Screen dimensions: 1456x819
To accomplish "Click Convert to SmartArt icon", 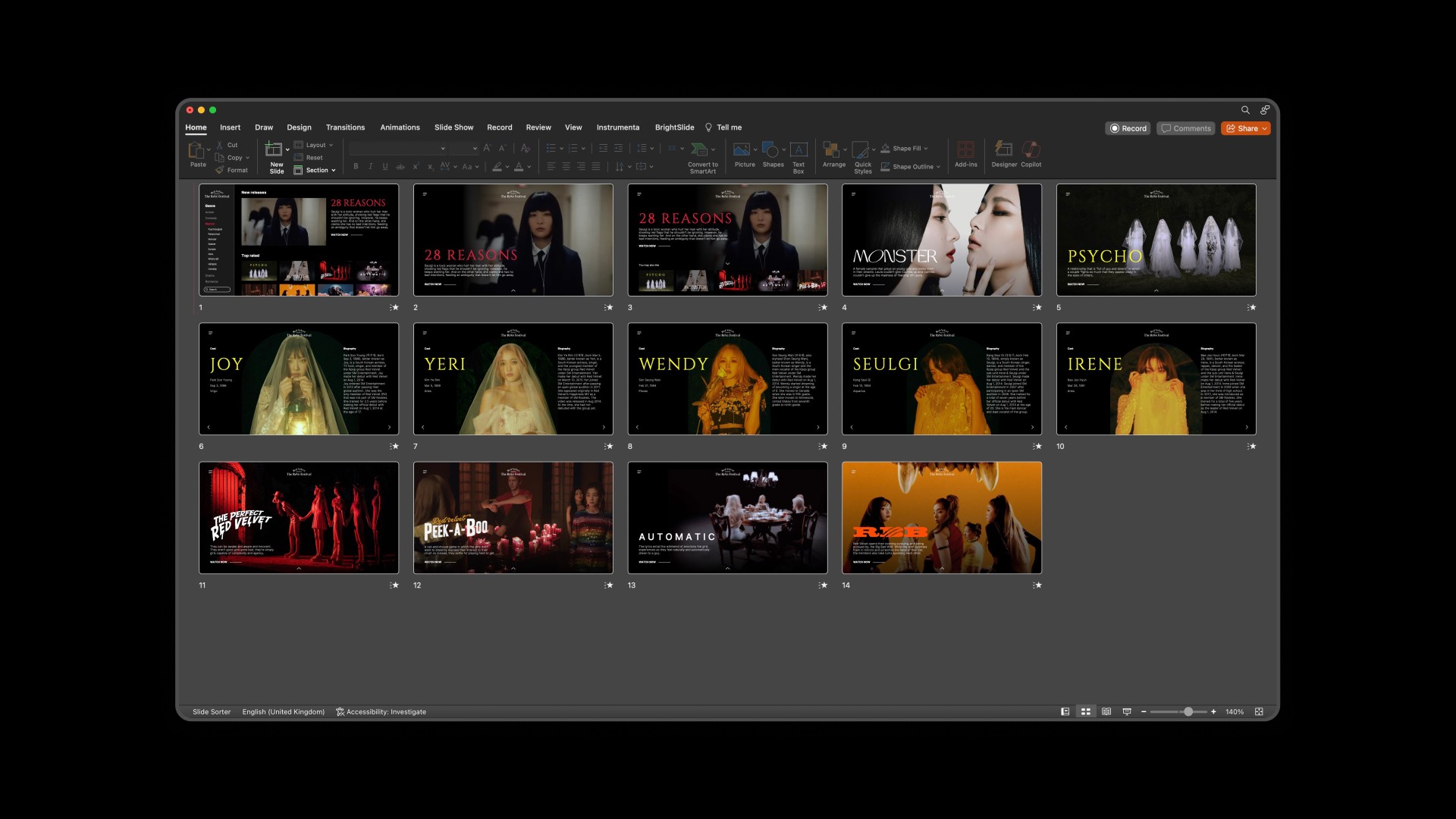I will (701, 149).
